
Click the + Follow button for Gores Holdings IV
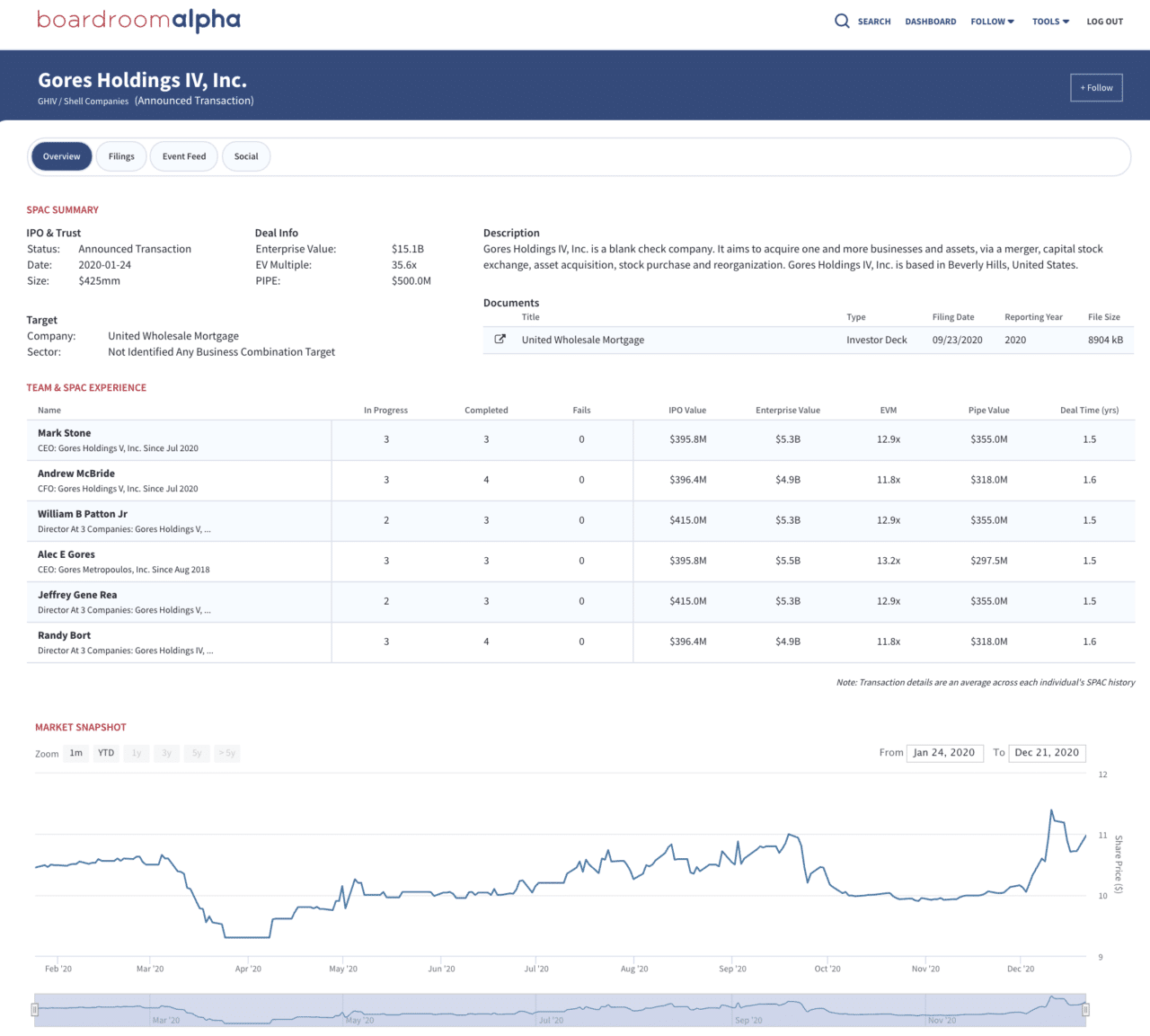coord(1096,87)
